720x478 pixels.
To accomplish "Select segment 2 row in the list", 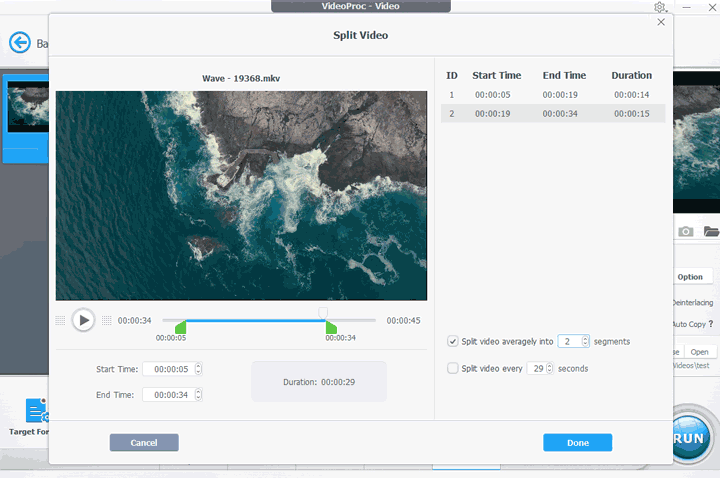I will click(552, 114).
